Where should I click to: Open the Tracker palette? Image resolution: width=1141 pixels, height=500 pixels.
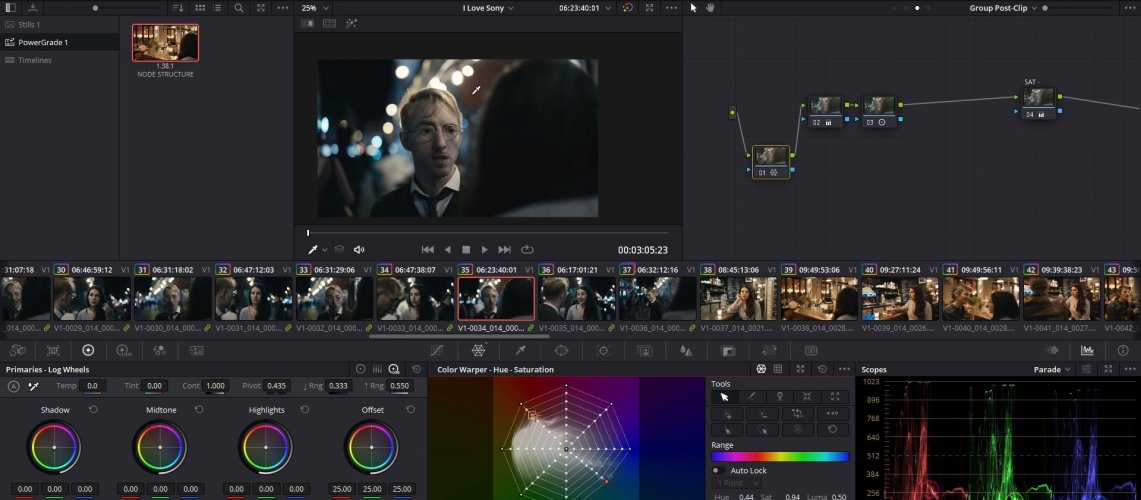[x=603, y=350]
